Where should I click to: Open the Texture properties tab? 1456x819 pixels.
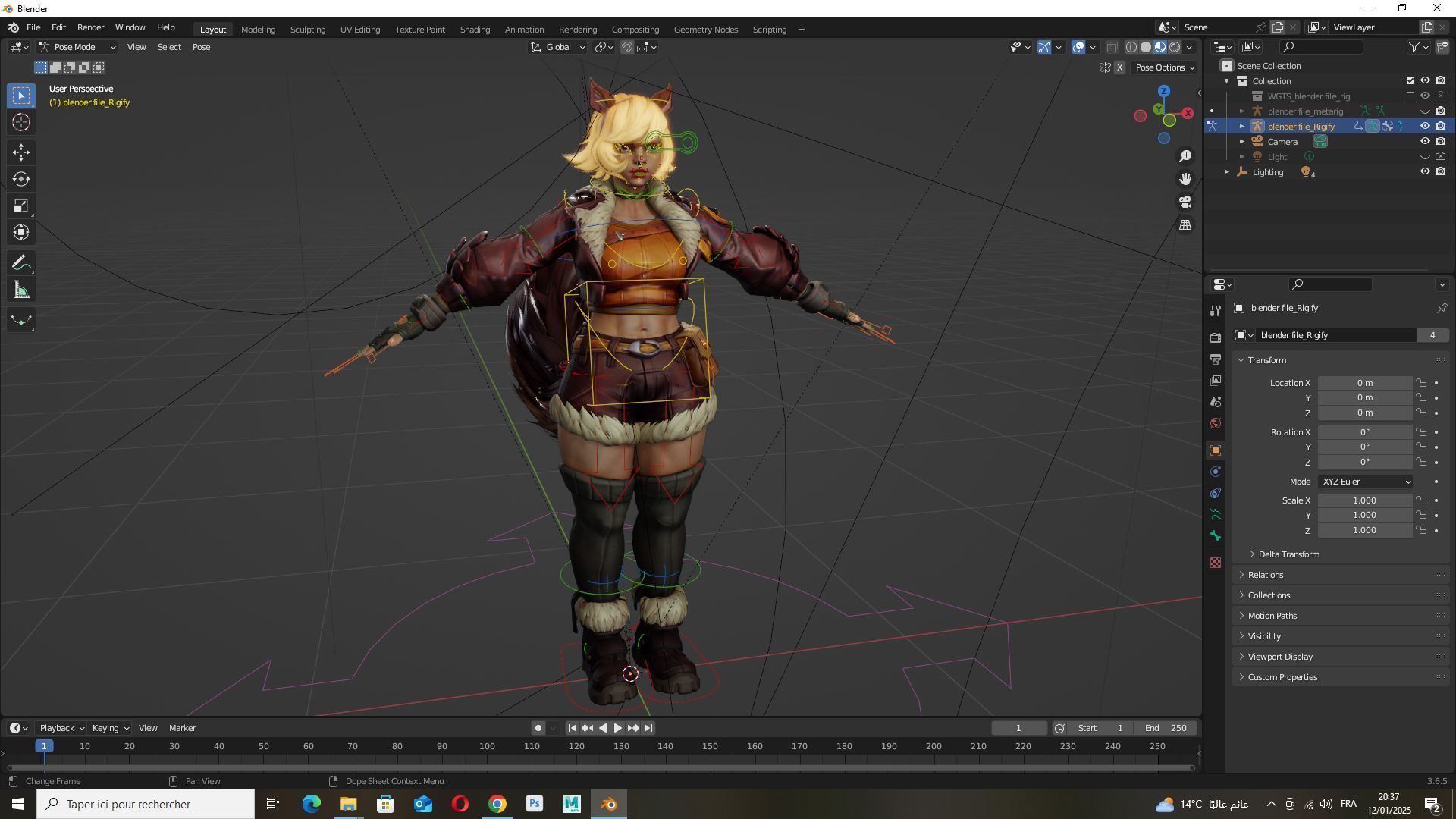tap(1216, 563)
